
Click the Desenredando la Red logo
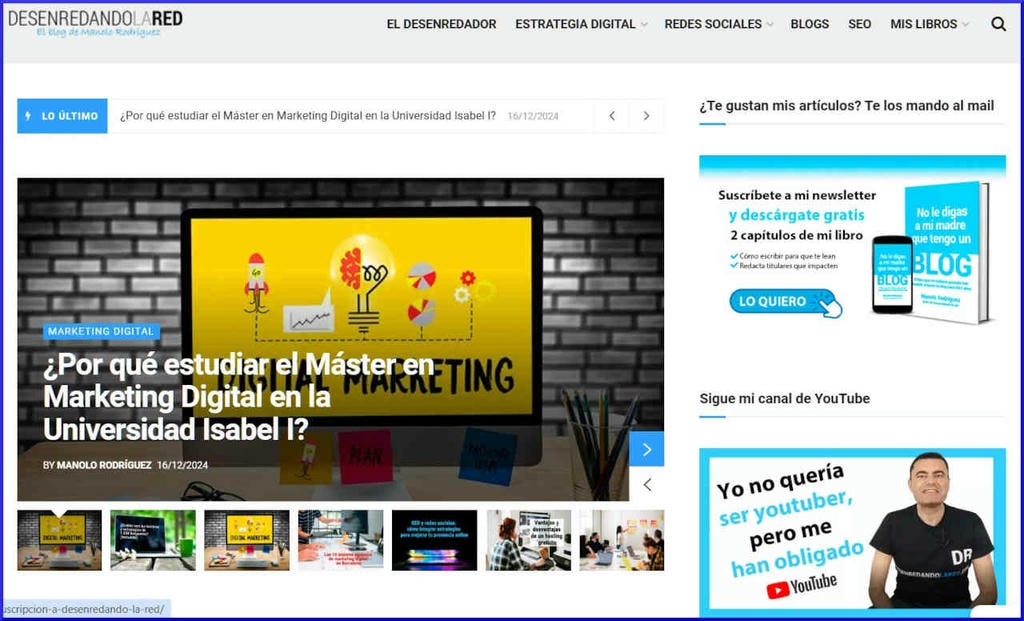[x=95, y=23]
